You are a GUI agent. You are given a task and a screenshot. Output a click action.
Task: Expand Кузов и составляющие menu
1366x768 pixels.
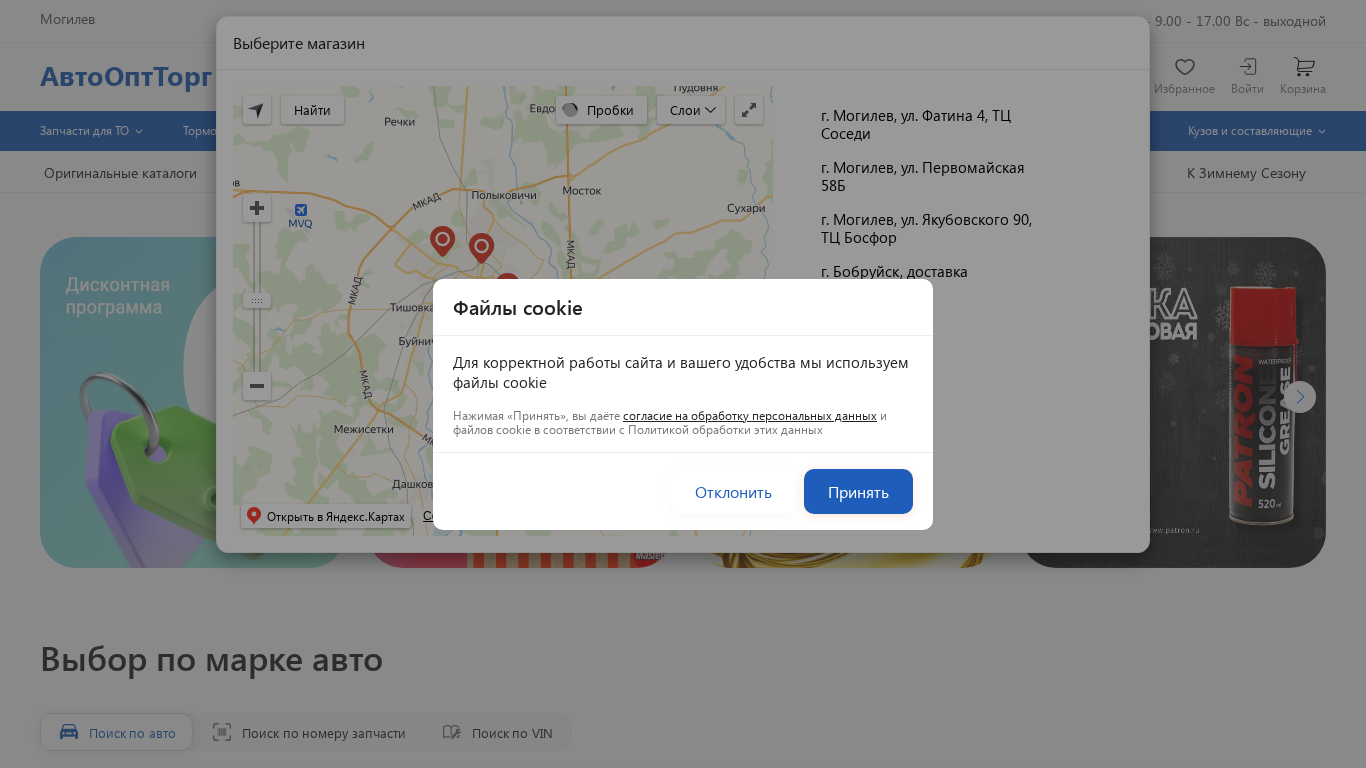[1256, 131]
